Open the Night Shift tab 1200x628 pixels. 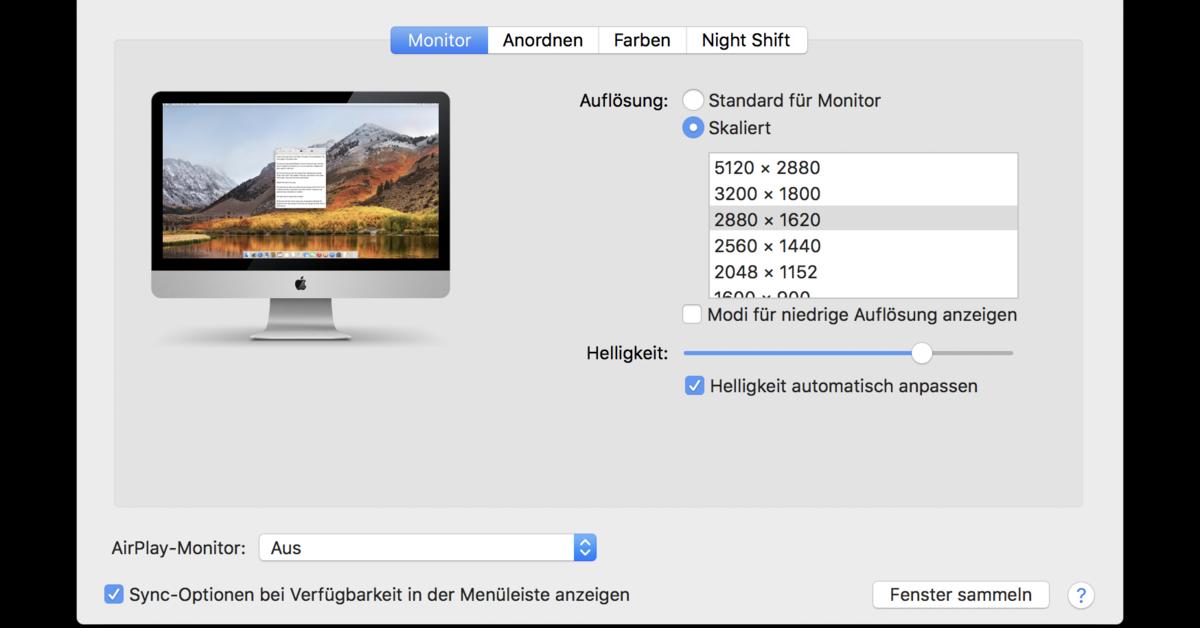click(x=746, y=40)
